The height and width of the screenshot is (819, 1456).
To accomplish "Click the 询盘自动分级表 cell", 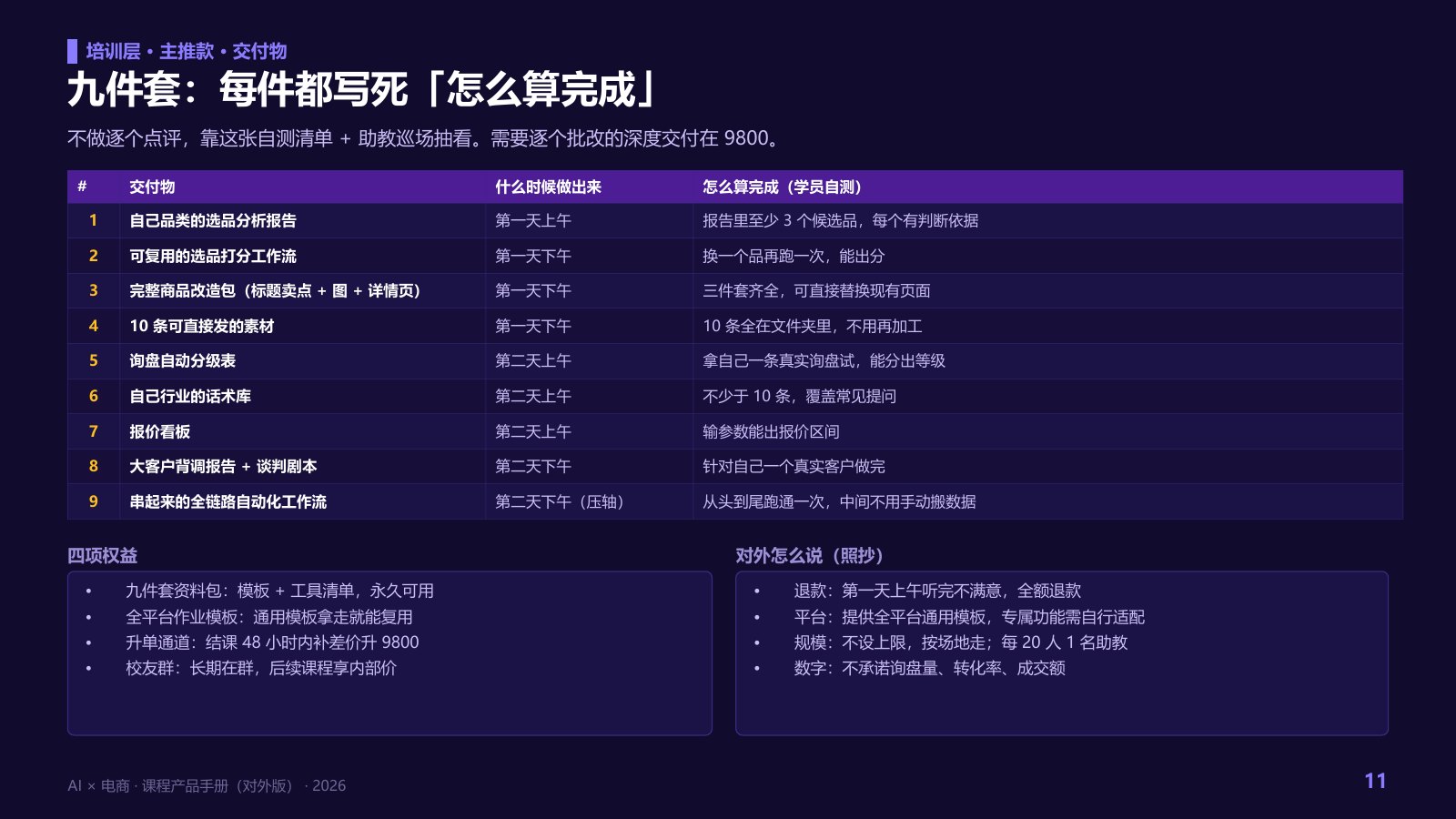I will click(x=302, y=360).
